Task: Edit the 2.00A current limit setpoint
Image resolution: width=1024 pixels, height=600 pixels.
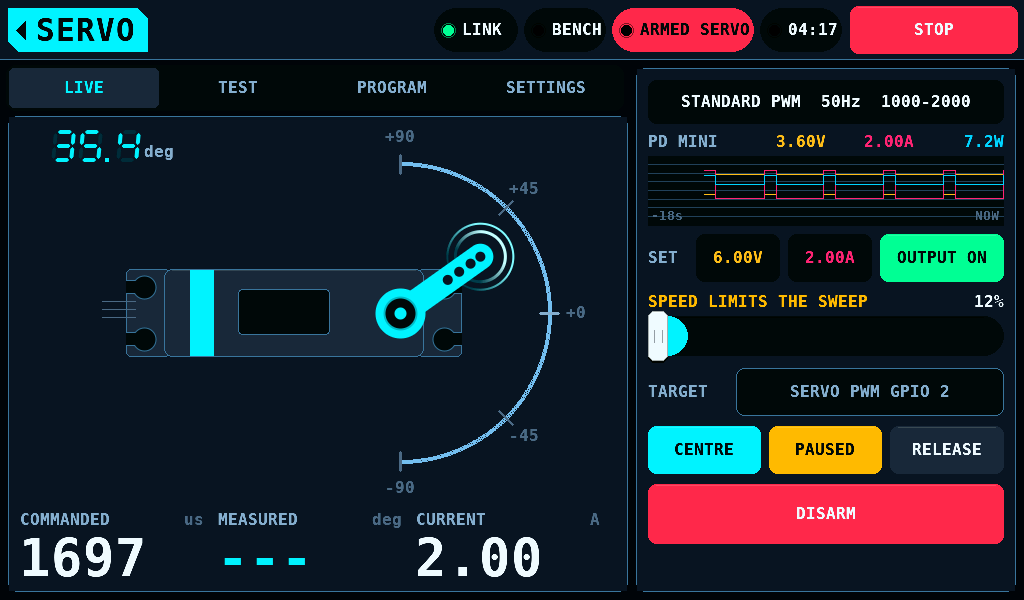Action: [829, 258]
